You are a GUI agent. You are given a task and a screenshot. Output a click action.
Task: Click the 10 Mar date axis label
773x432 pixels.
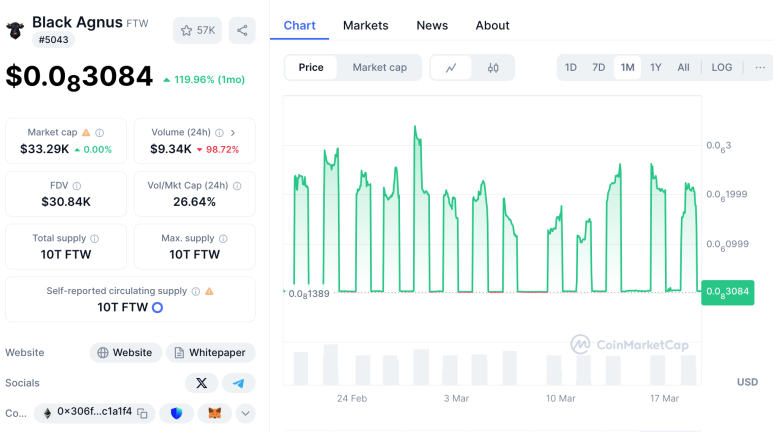561,398
